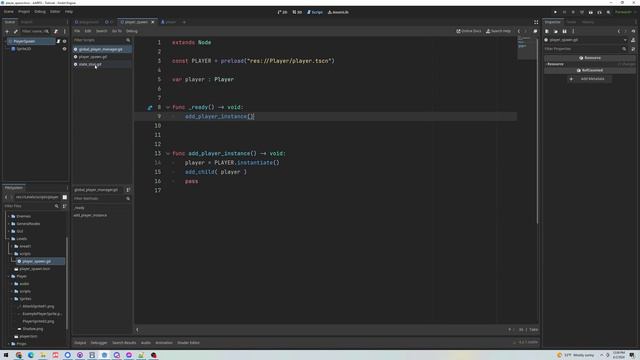Create a new resource in Inspector
Viewport: 640px width, 360px height.
pos(547,31)
